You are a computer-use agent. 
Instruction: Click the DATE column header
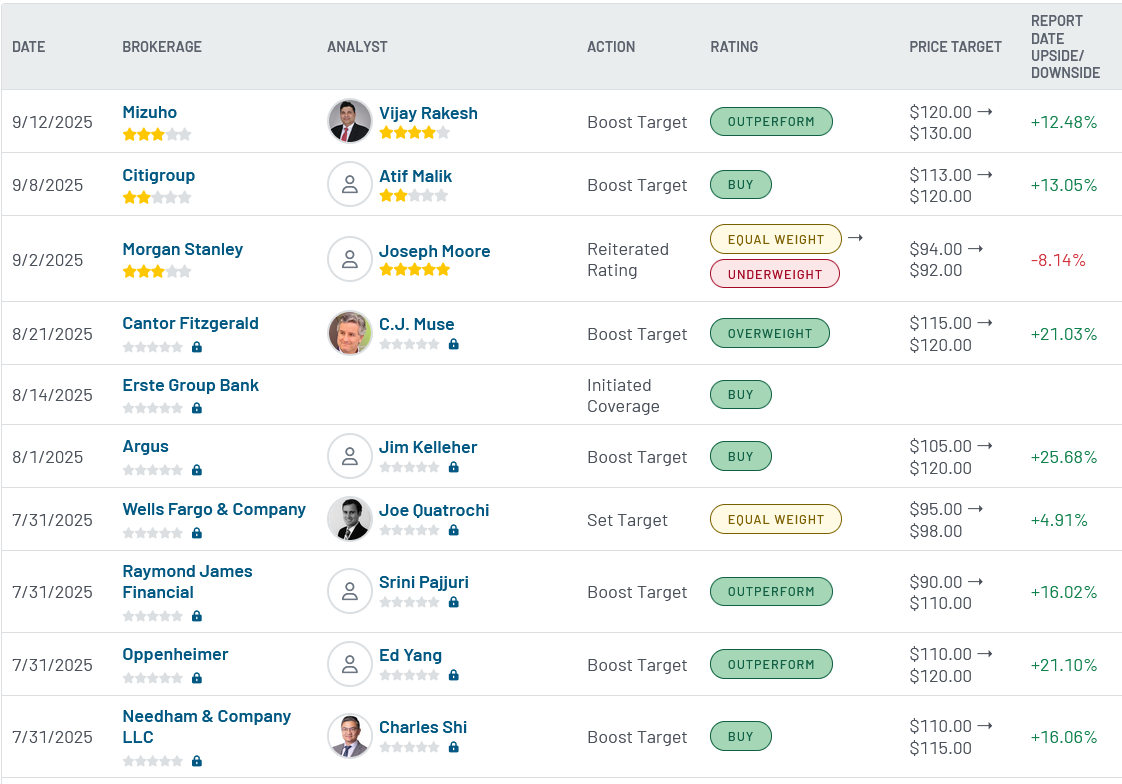click(x=29, y=46)
